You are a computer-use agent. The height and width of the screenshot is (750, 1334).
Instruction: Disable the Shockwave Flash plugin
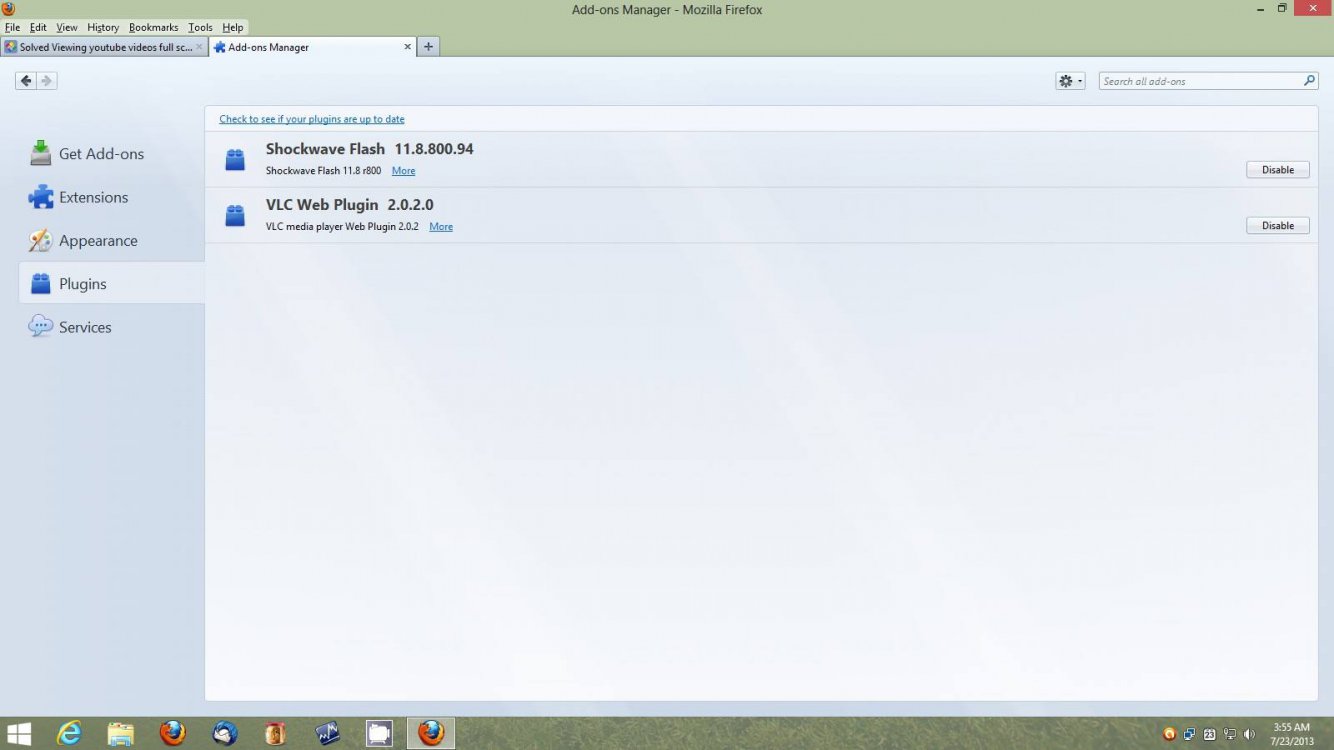(x=1278, y=170)
